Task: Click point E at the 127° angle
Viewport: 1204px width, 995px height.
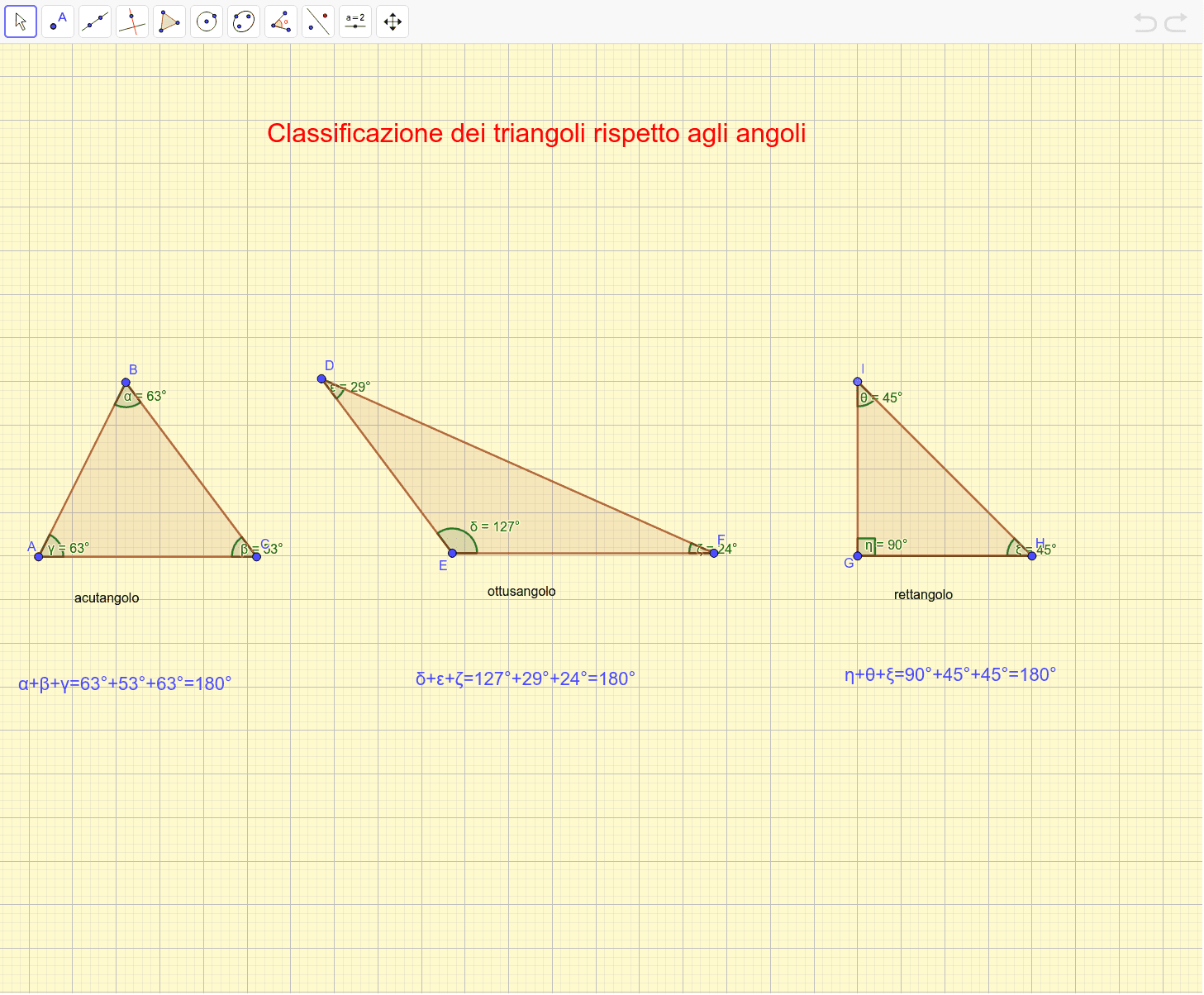Action: pos(452,553)
